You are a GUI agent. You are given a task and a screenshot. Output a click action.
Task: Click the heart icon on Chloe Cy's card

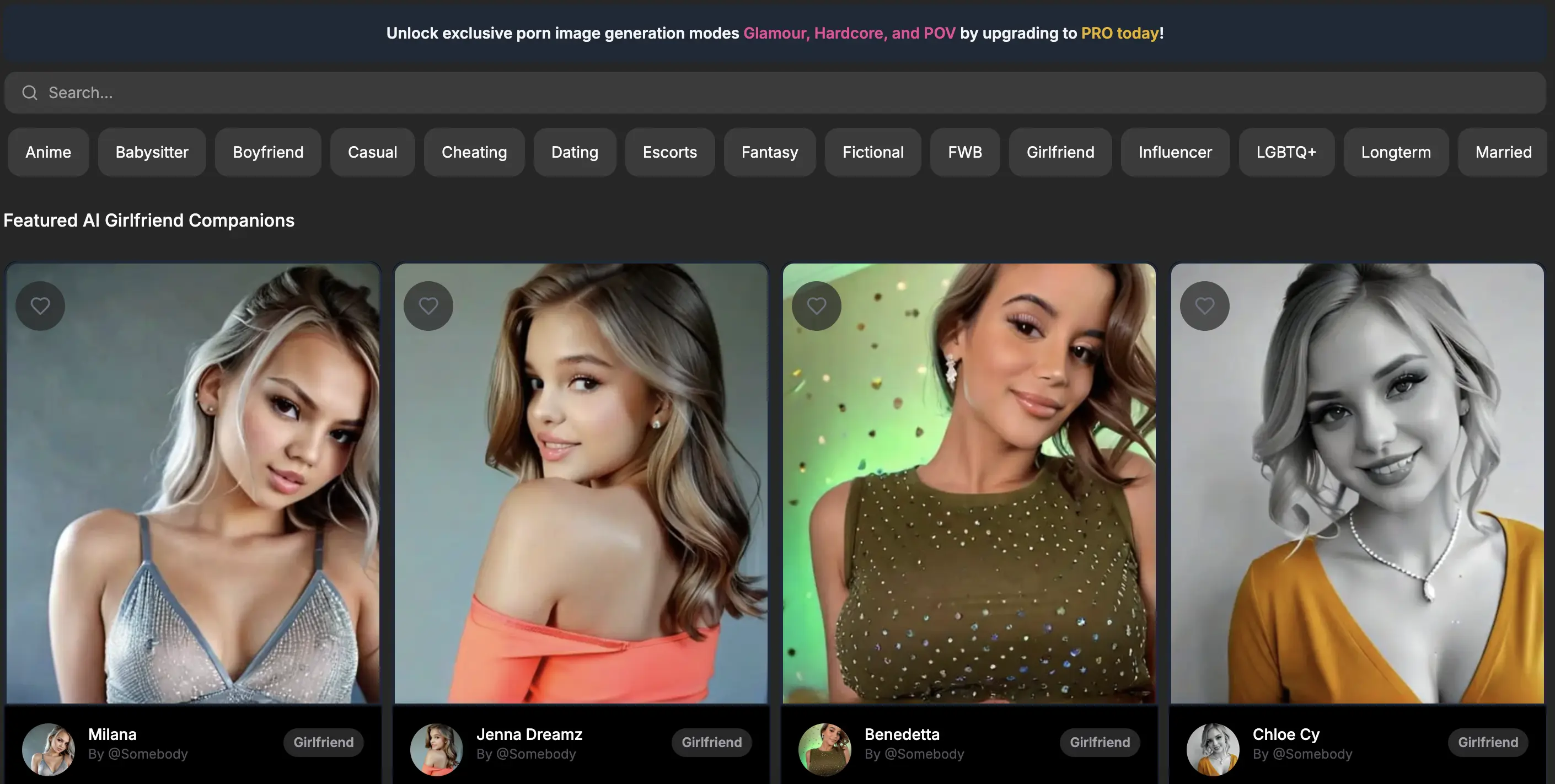click(x=1204, y=305)
